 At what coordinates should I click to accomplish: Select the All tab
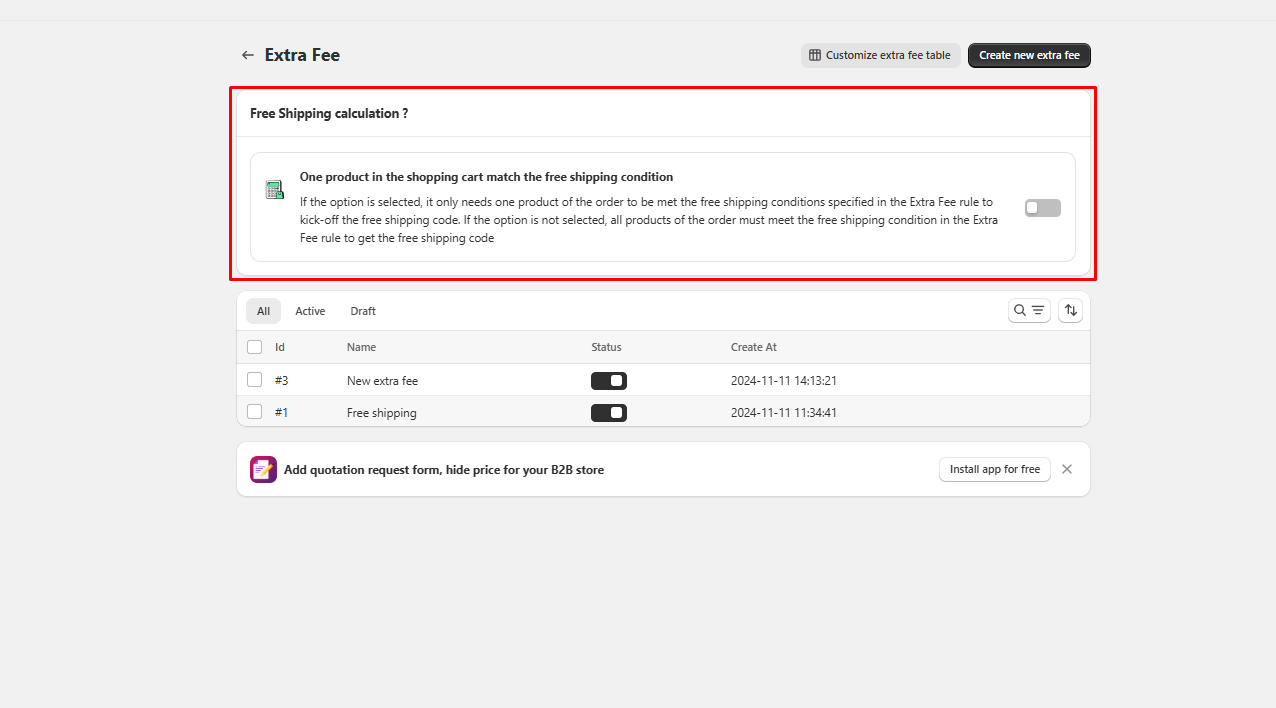263,311
